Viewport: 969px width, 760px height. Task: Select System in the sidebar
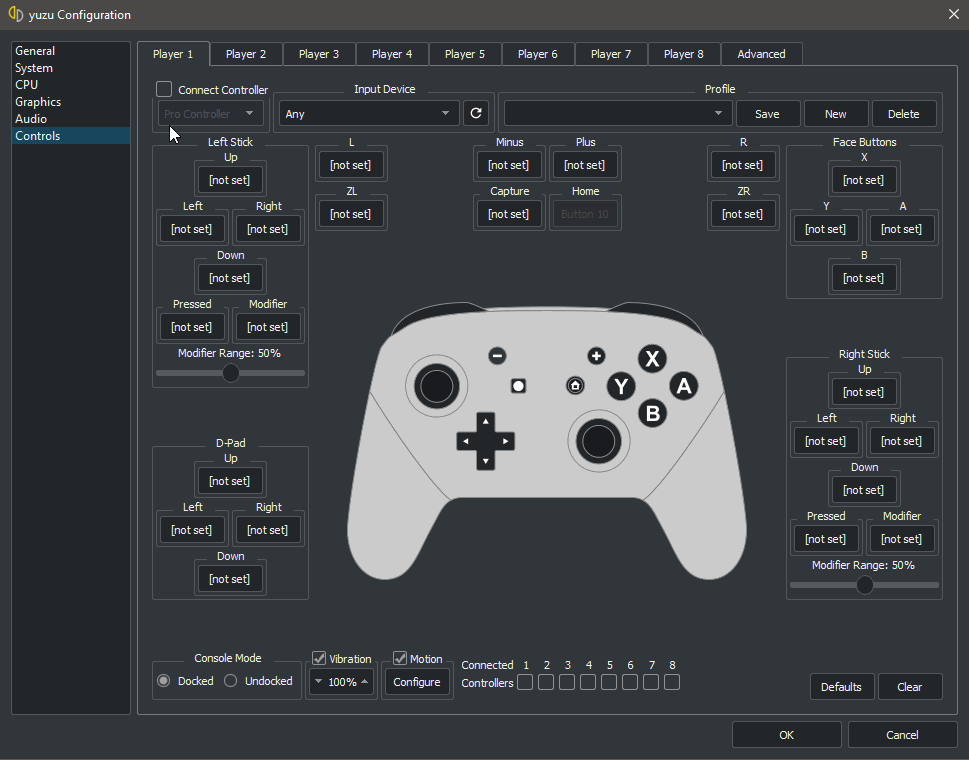71,68
